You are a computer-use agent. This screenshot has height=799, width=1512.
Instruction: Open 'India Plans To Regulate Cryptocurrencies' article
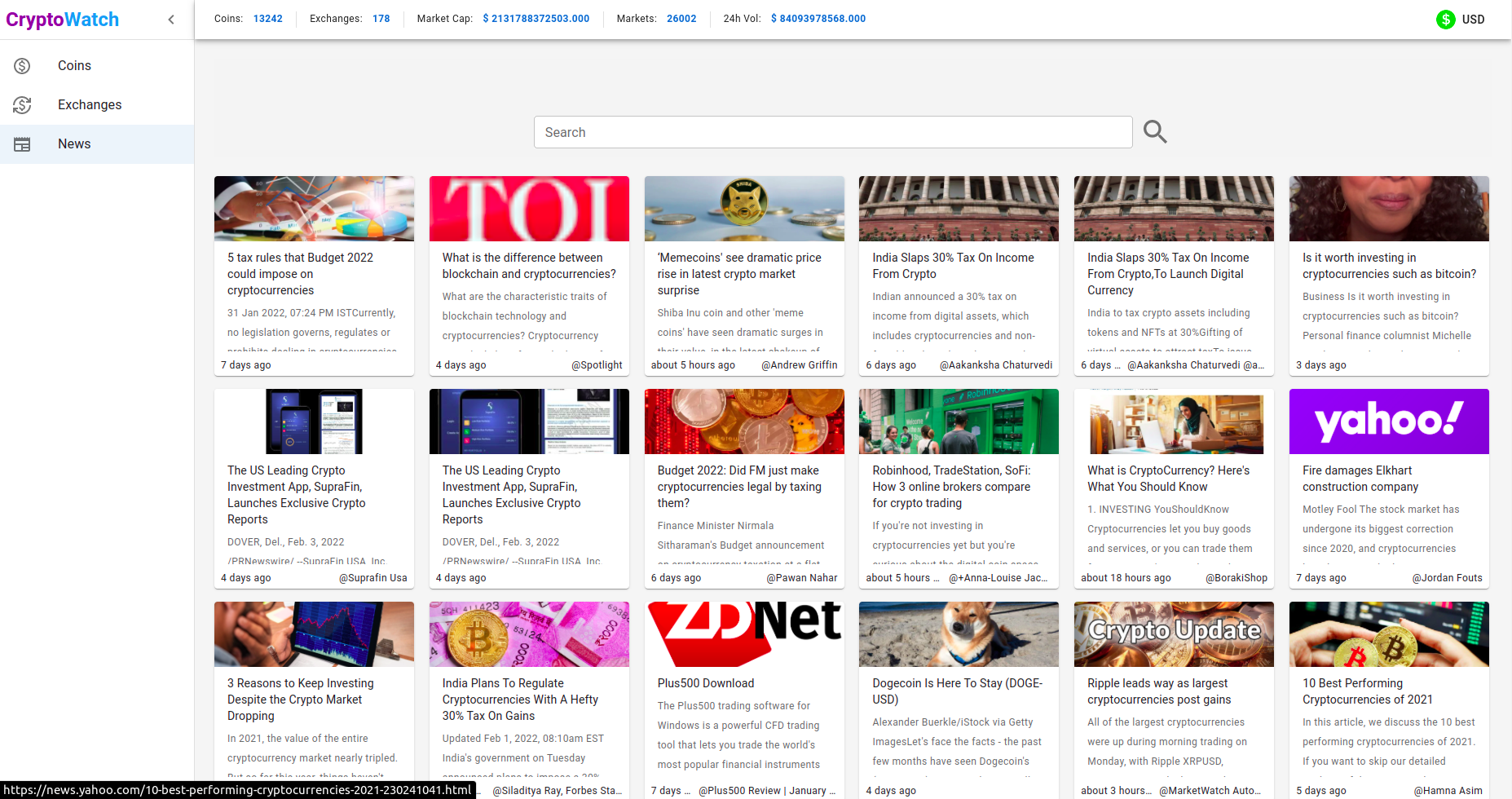tap(520, 700)
